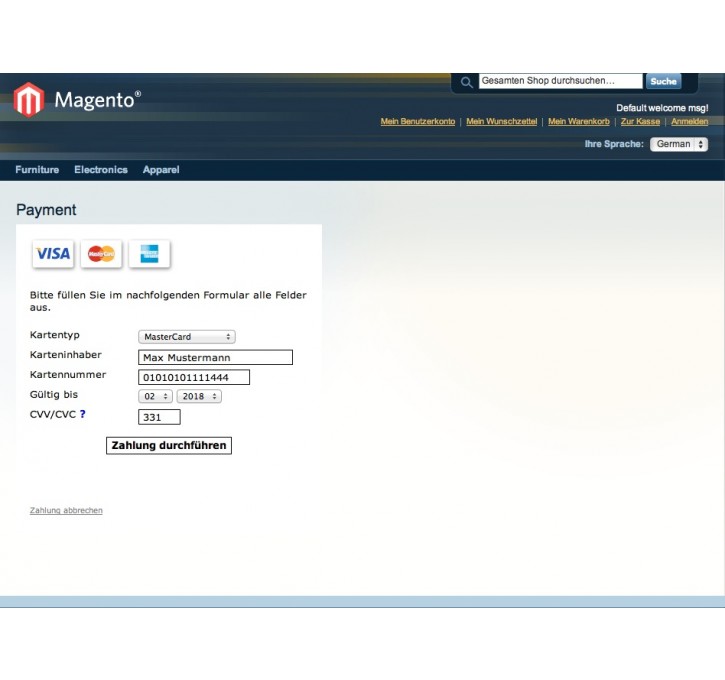This screenshot has height=680, width=725.
Task: Open the Mein Benutzerkonto link
Action: [418, 122]
